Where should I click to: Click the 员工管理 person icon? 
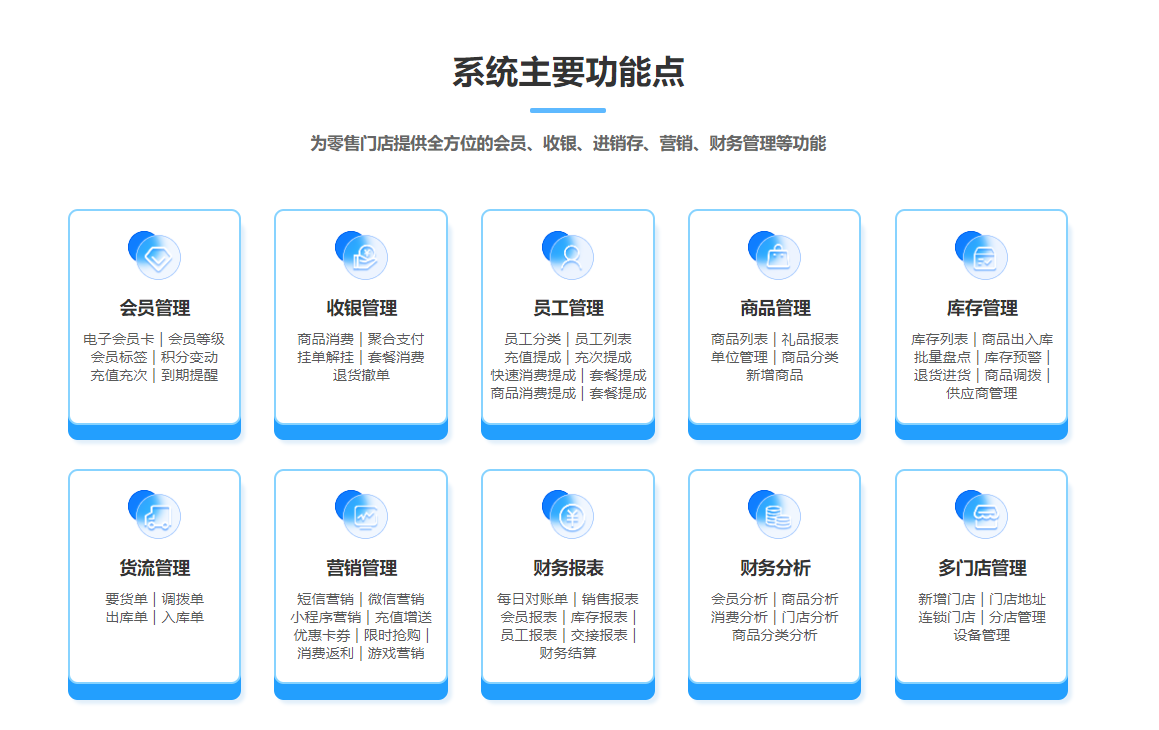[x=568, y=255]
